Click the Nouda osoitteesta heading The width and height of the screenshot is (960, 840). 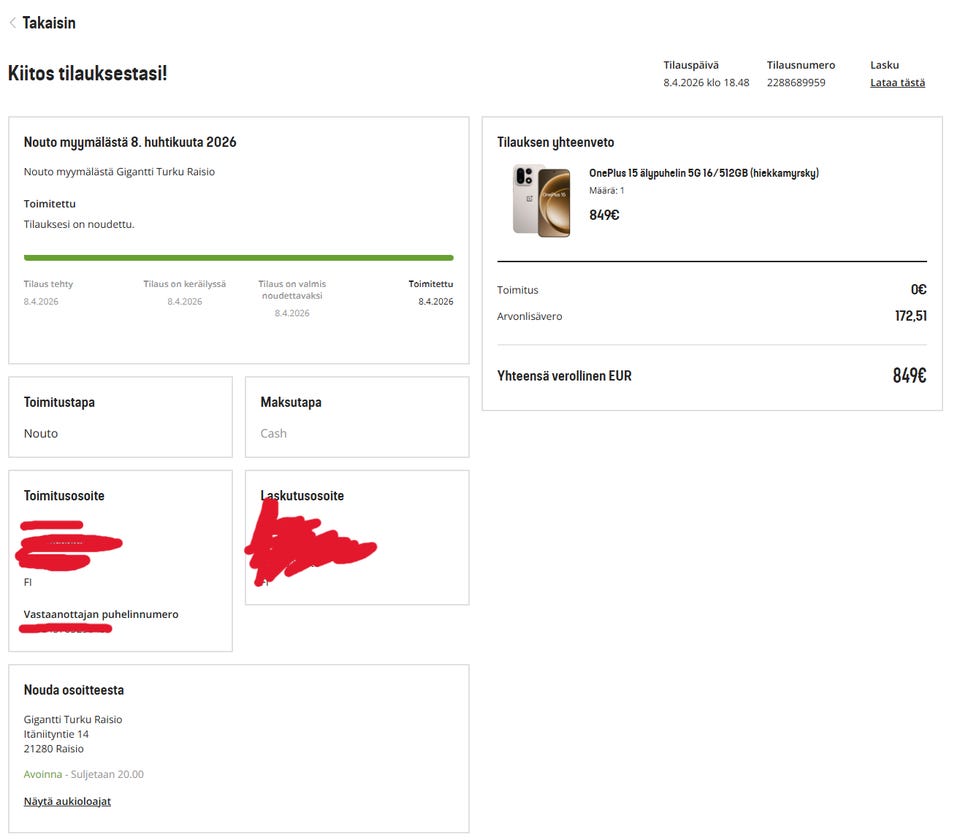(x=73, y=690)
